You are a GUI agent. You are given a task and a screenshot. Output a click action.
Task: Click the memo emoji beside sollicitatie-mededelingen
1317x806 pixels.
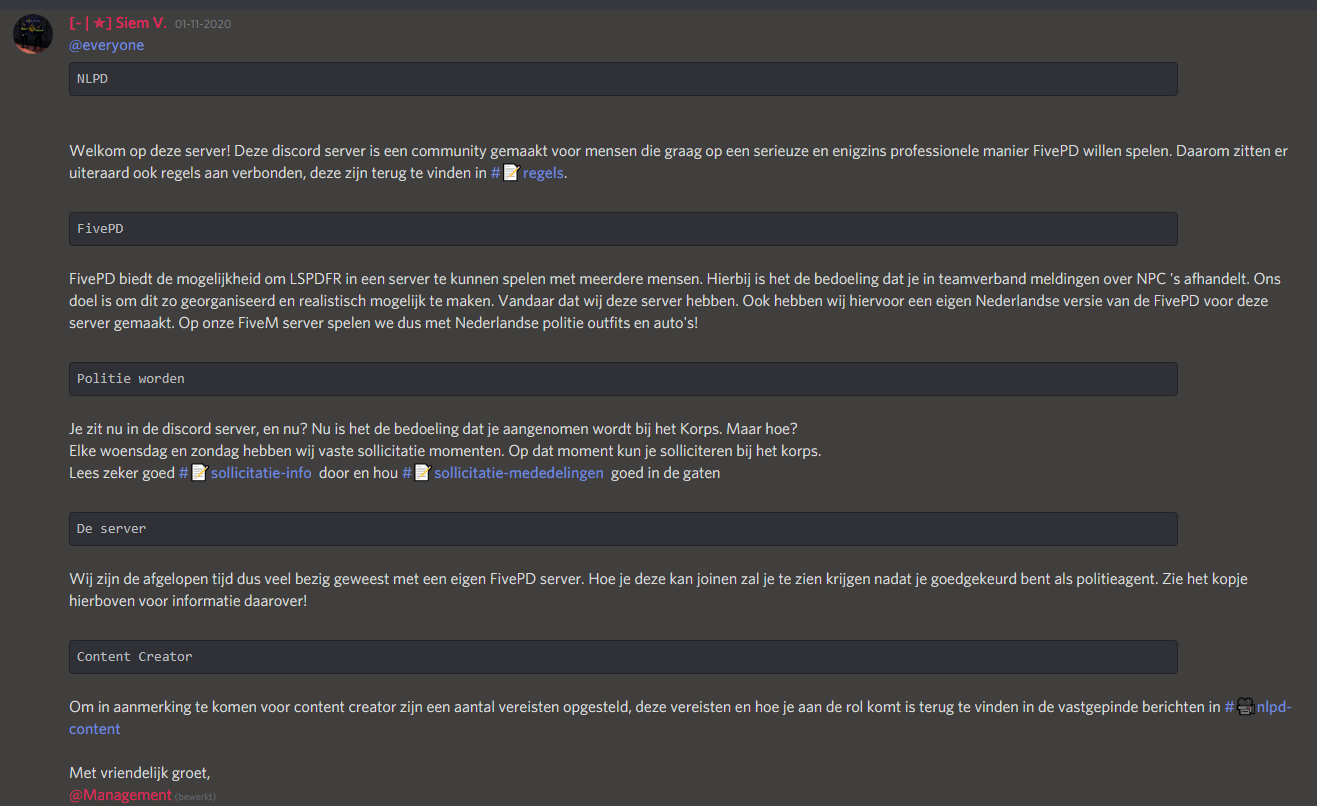click(422, 473)
